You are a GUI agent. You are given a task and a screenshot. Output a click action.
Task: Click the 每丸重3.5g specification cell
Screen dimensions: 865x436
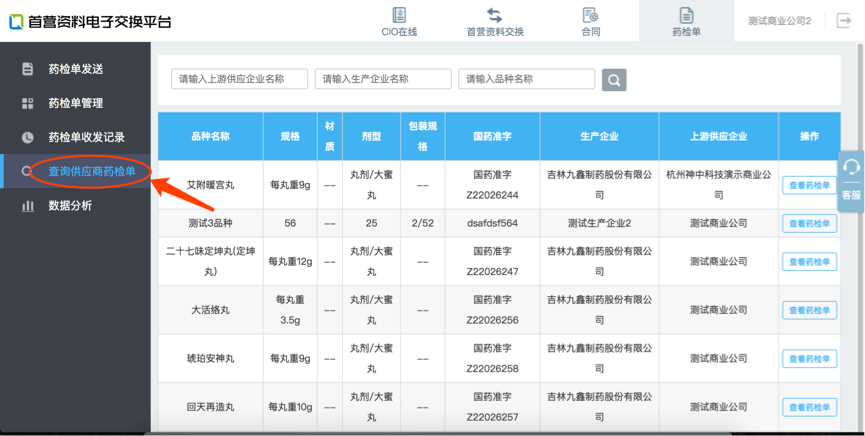click(x=290, y=310)
